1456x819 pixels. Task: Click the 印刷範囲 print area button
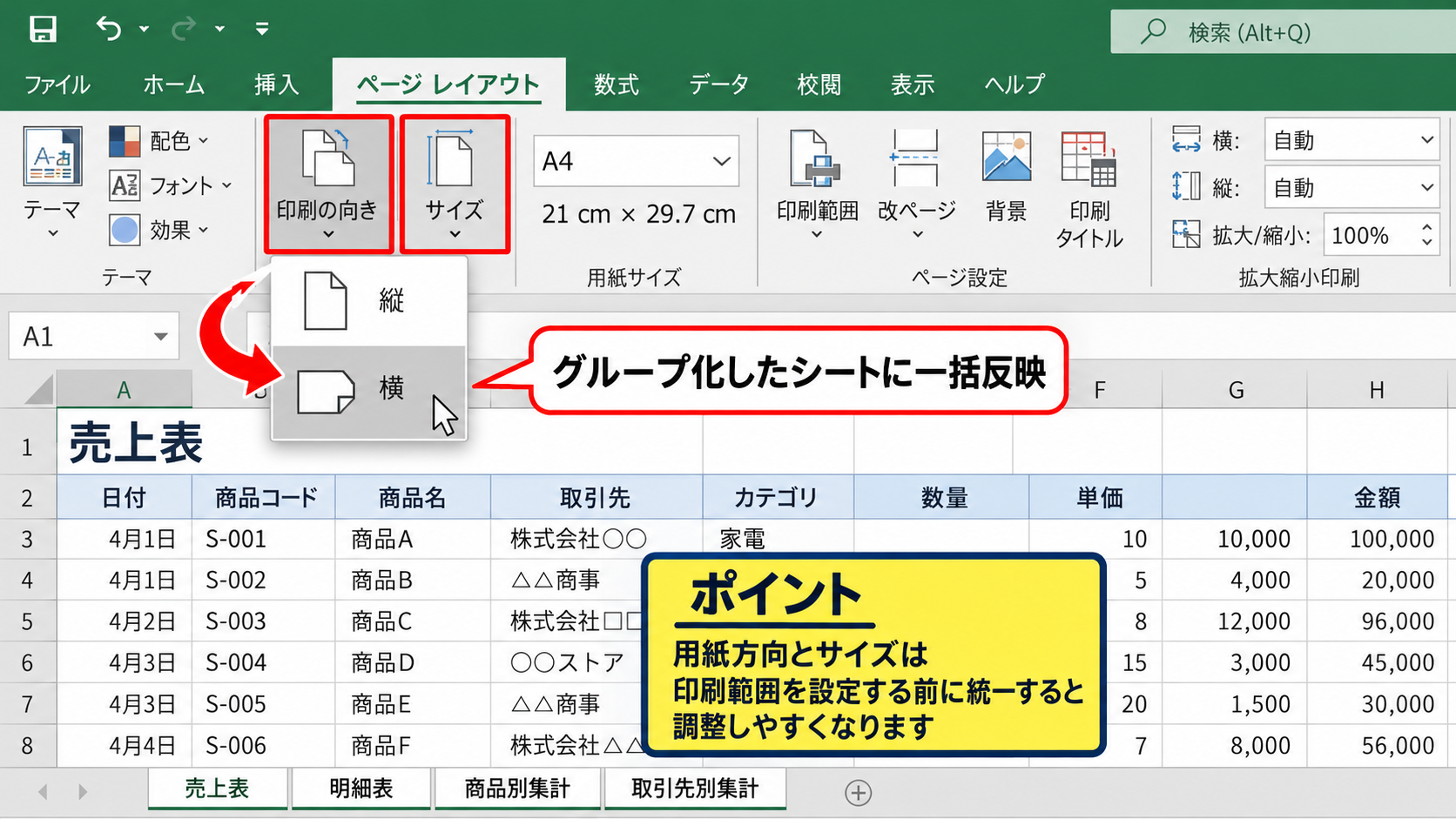[x=817, y=185]
